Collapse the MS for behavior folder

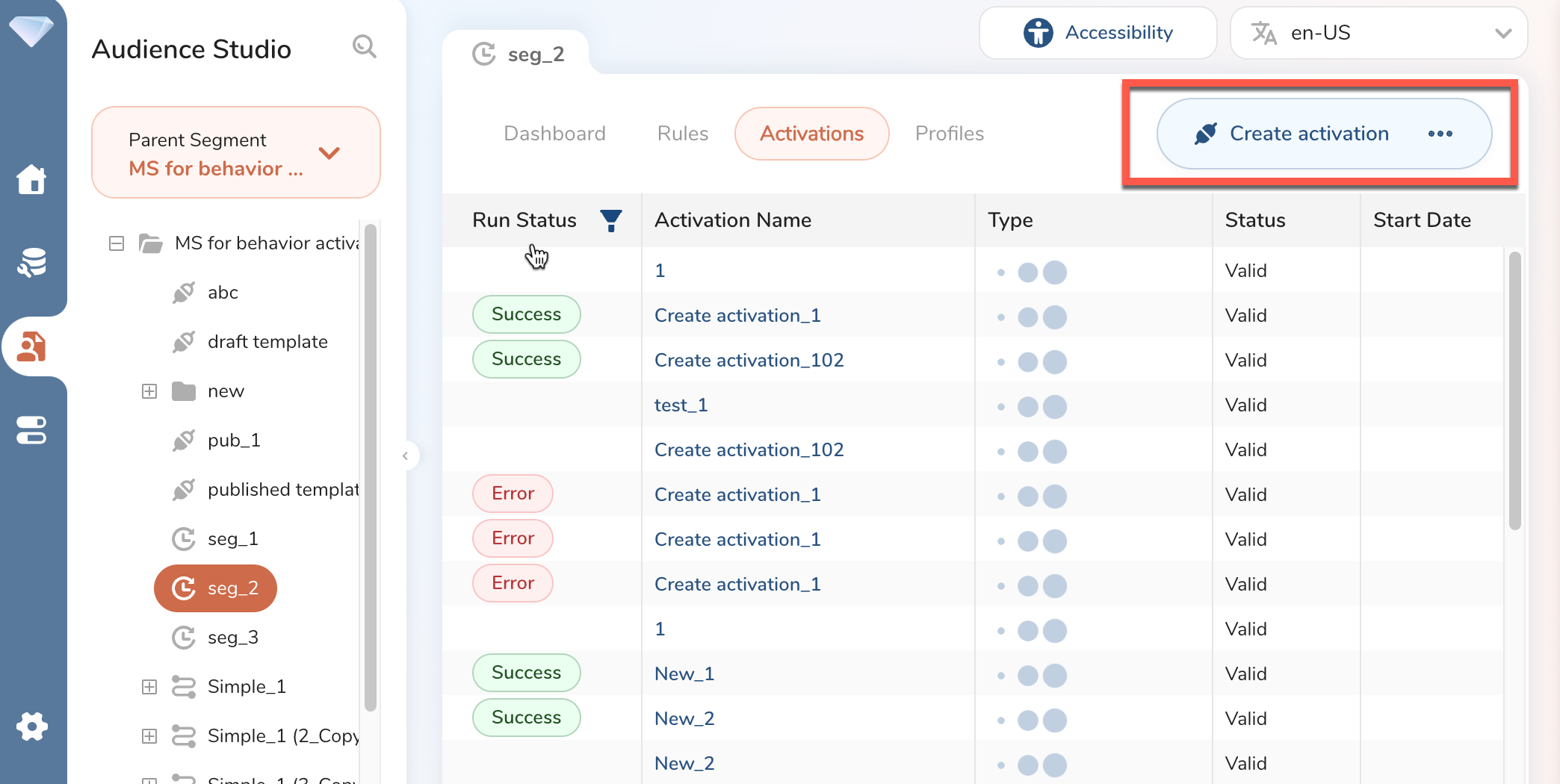117,243
